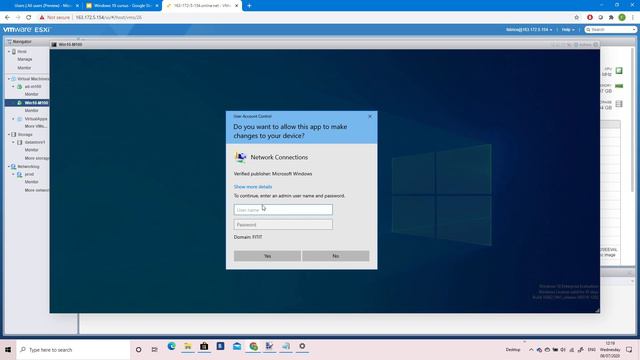Open Task View on the taskbar
Screen dimensions: 640x360
click(x=154, y=350)
